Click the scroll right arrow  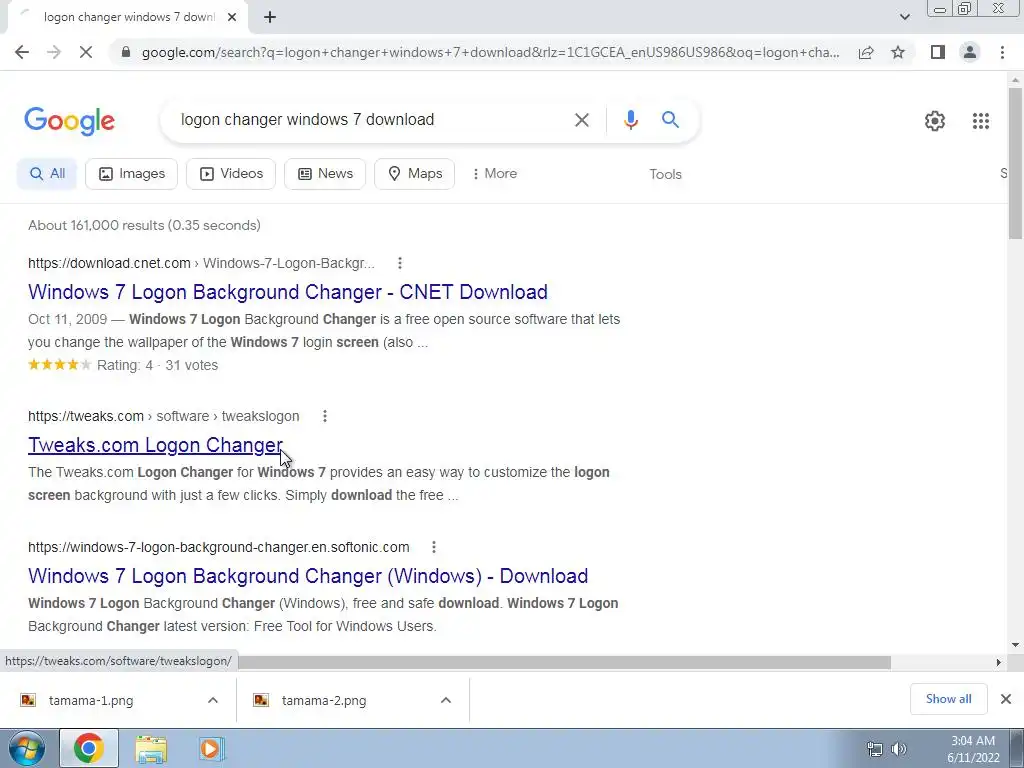[998, 662]
